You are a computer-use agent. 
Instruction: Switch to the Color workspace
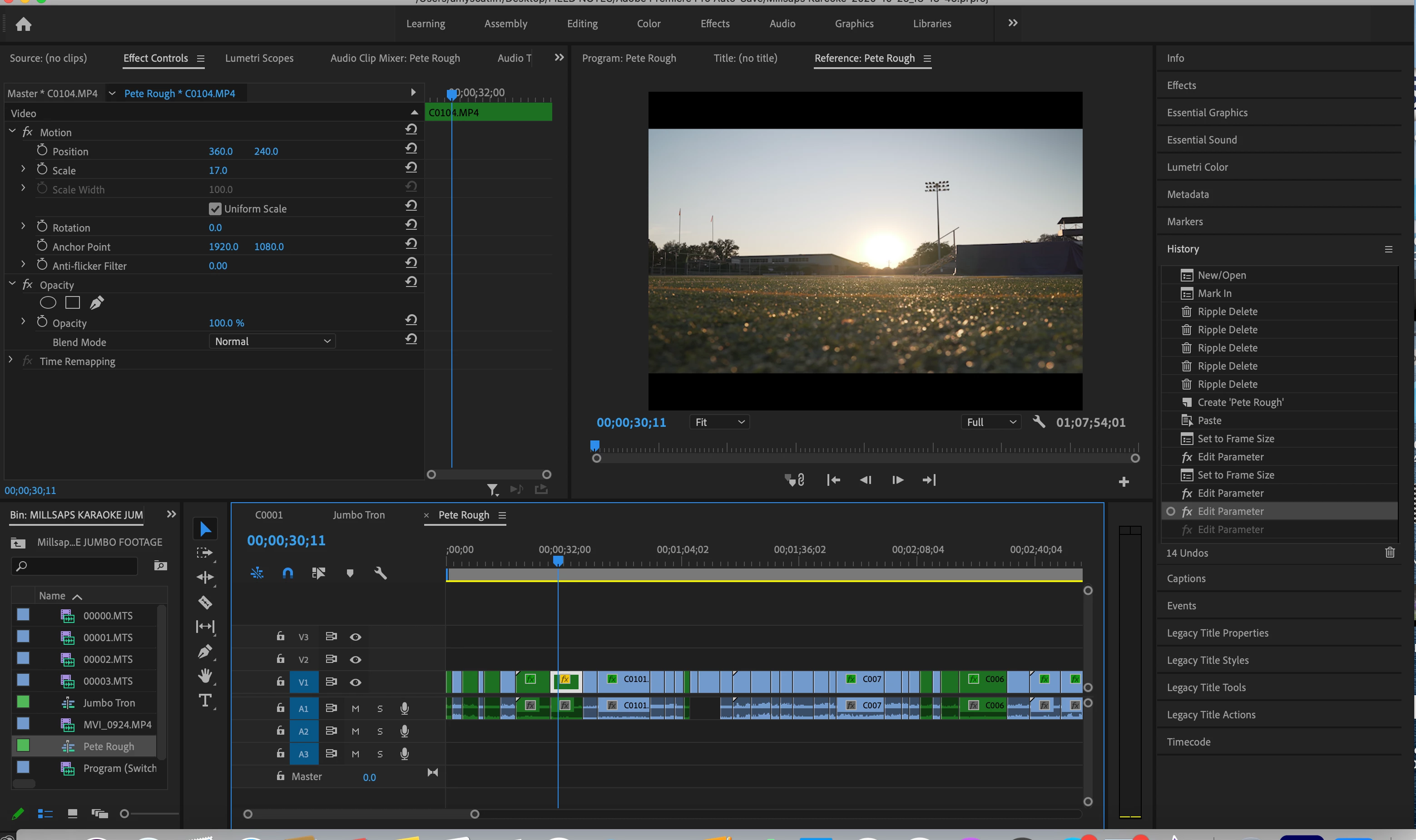tap(648, 24)
